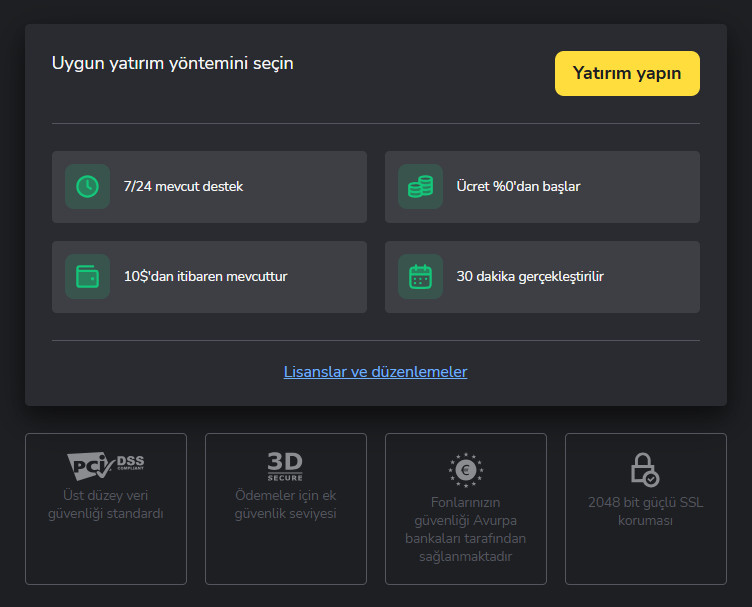Open the Lisanslar ve düzenlemeler link
Screen dimensions: 752x607
[x=375, y=372]
